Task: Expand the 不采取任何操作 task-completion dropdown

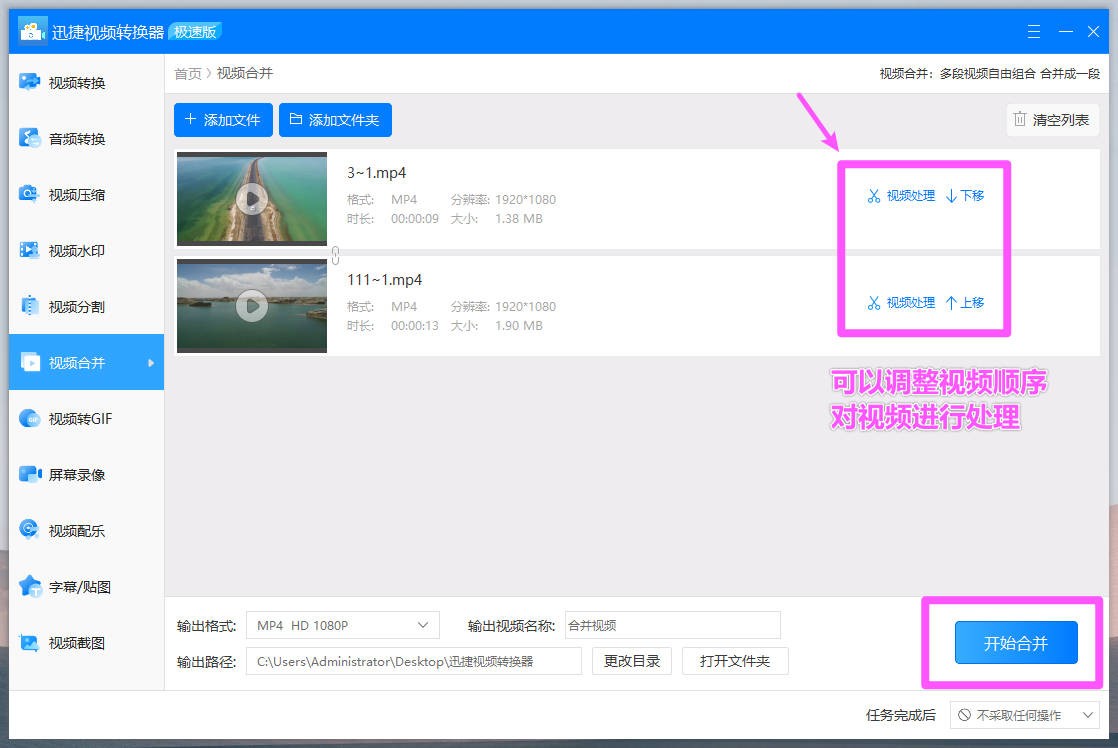Action: (x=1023, y=714)
